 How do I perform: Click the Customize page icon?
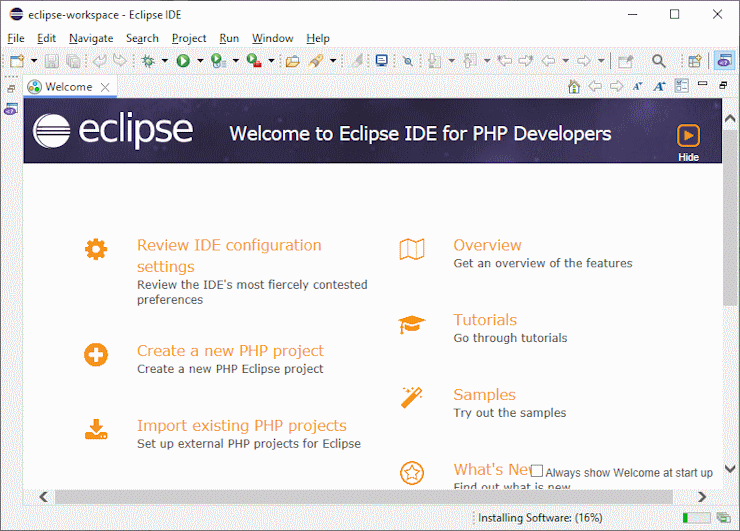(681, 86)
